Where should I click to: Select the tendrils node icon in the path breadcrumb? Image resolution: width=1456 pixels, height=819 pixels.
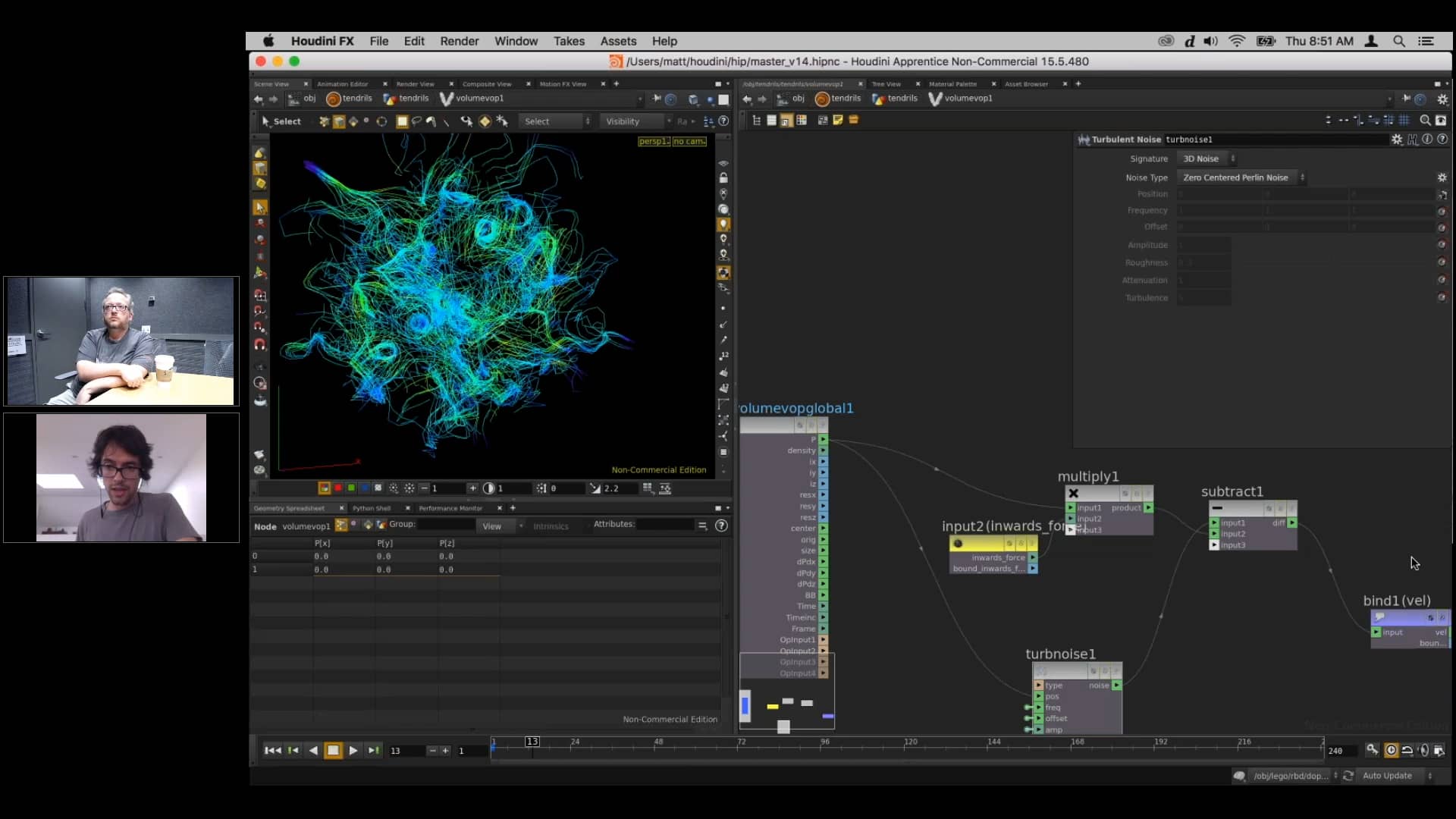(x=334, y=99)
